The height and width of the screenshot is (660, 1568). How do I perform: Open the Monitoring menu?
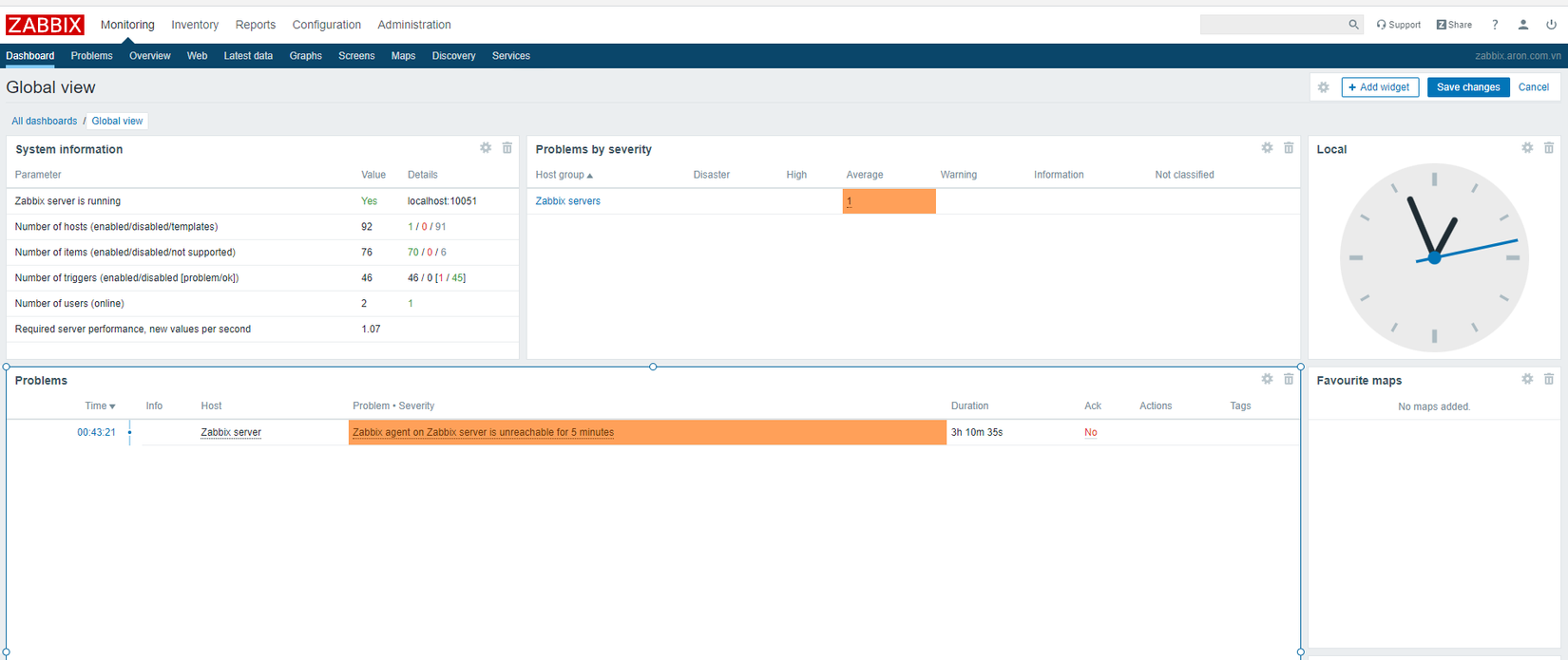(x=127, y=25)
